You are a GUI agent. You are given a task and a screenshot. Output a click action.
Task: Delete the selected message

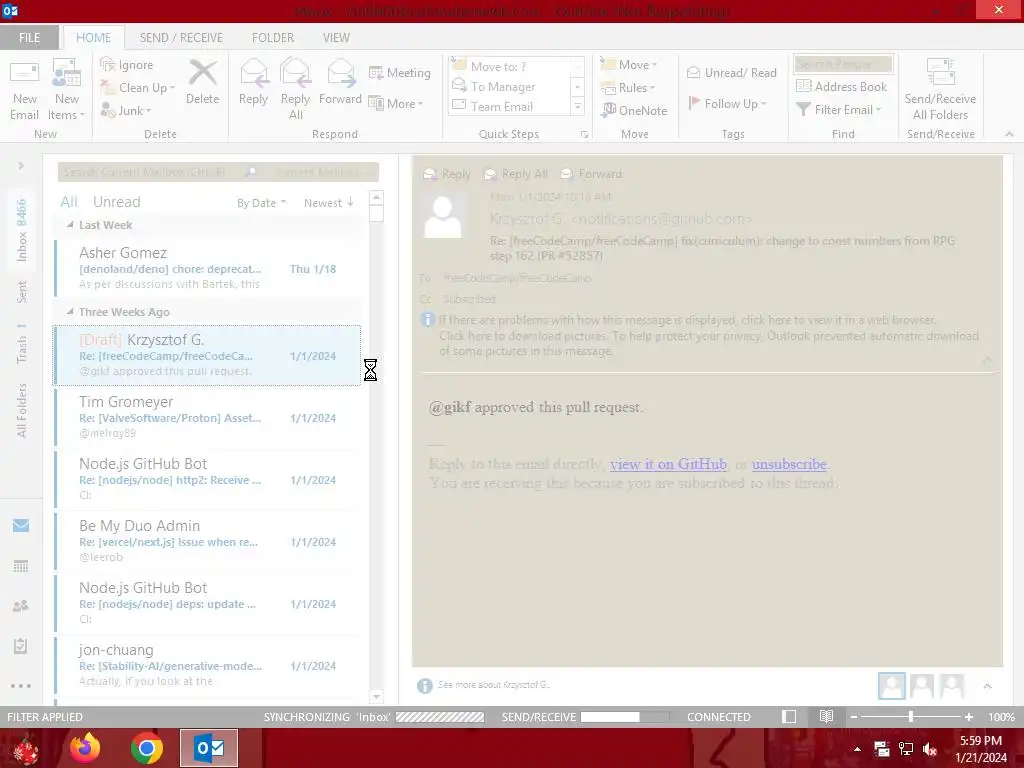(x=202, y=83)
